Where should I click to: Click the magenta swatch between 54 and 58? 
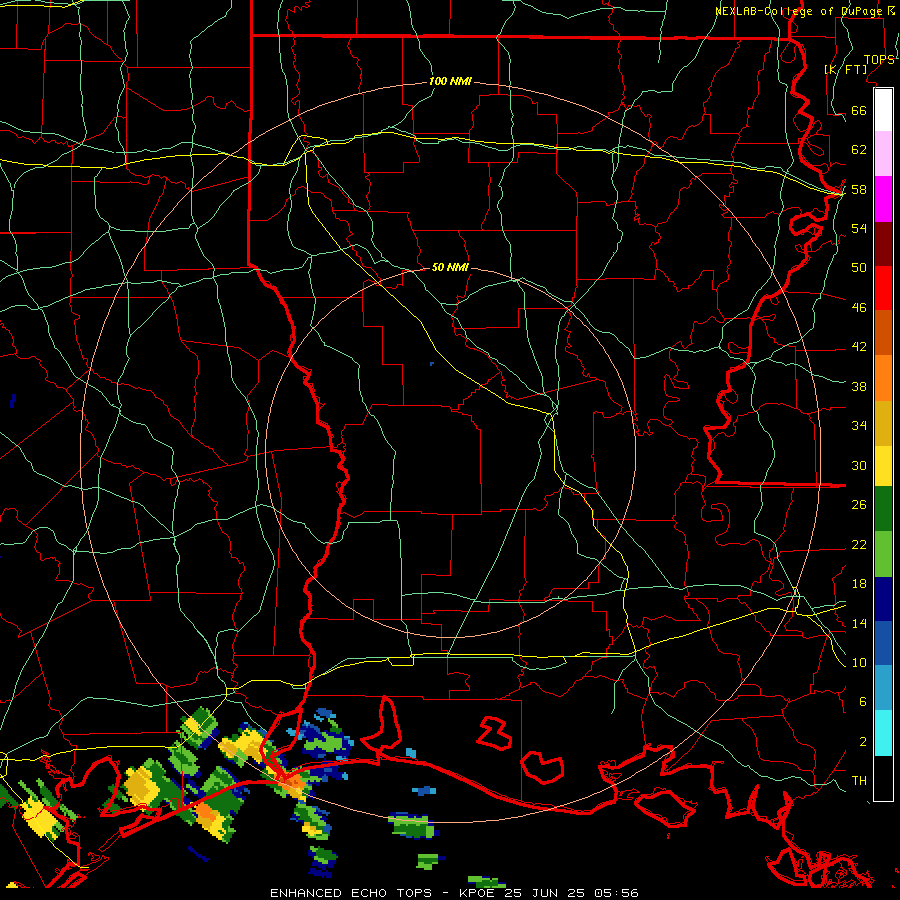pyautogui.click(x=883, y=199)
